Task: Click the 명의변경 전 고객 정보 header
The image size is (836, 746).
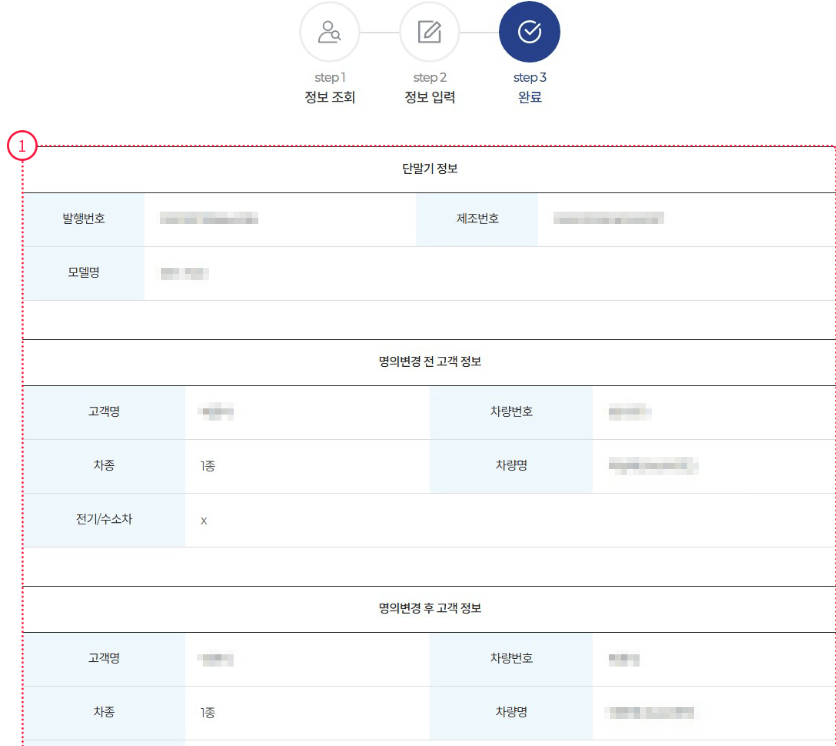Action: [x=428, y=362]
